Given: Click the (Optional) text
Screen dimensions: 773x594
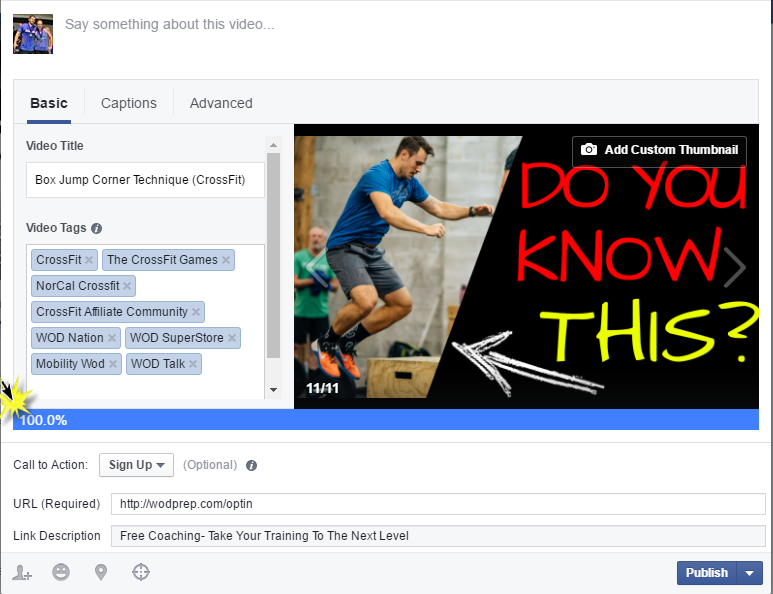Looking at the screenshot, I should (210, 465).
